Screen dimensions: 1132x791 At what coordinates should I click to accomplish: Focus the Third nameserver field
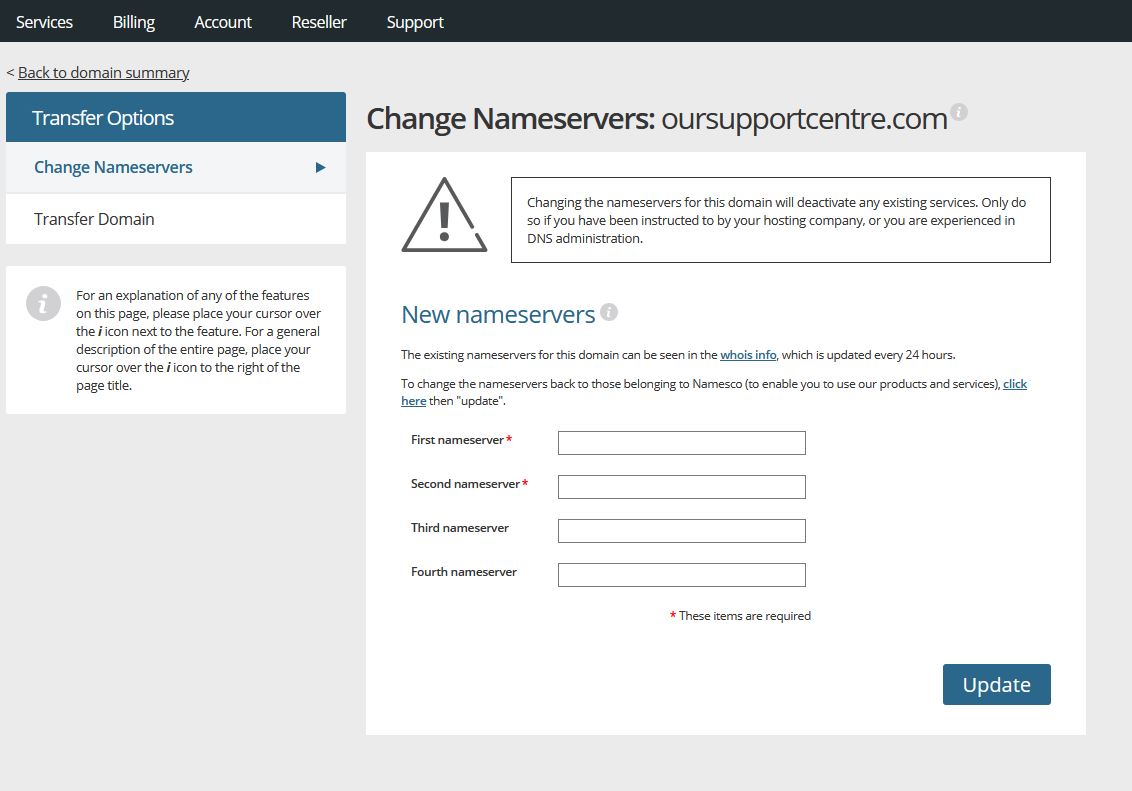point(682,531)
